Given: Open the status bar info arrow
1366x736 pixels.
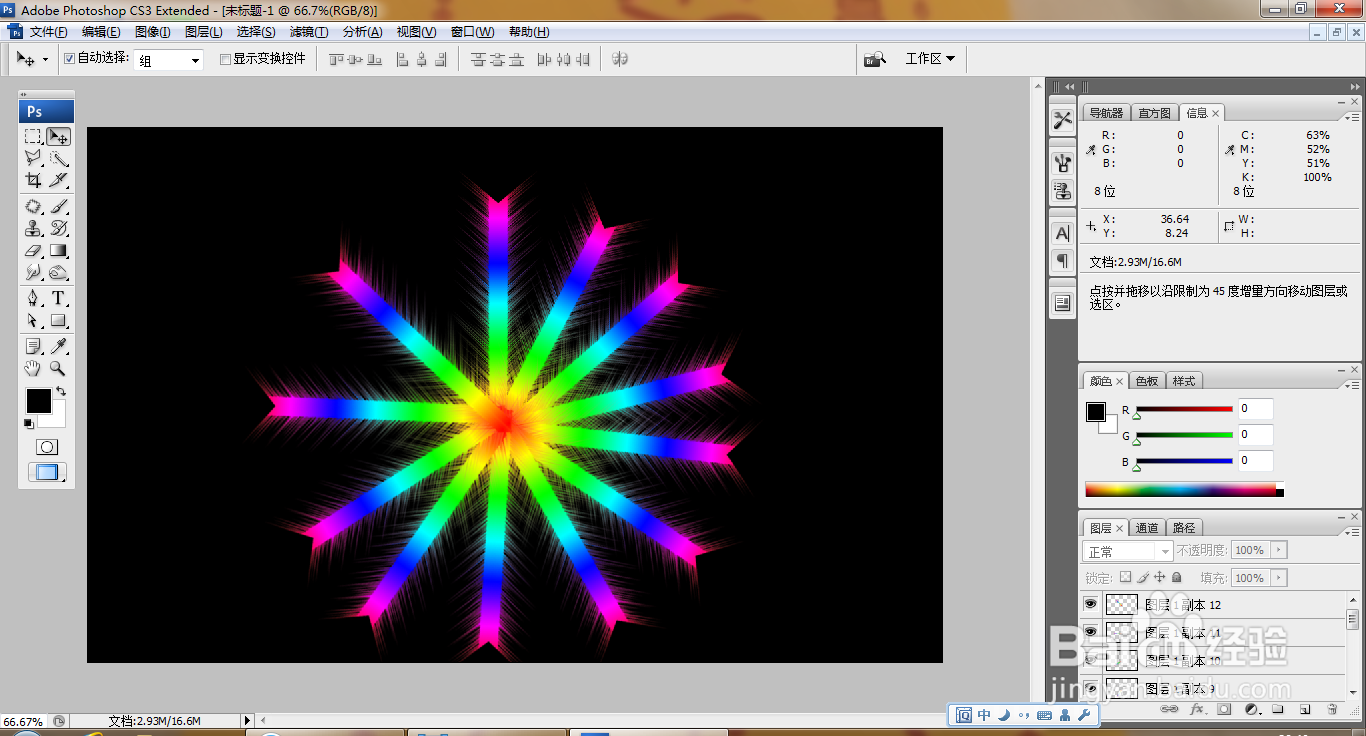Looking at the screenshot, I should coord(248,720).
